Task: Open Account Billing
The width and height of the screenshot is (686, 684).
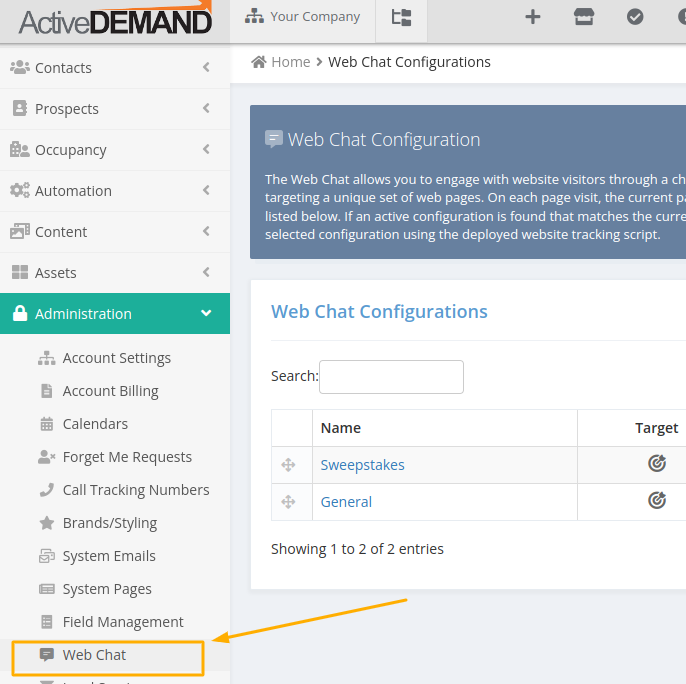Action: tap(110, 391)
